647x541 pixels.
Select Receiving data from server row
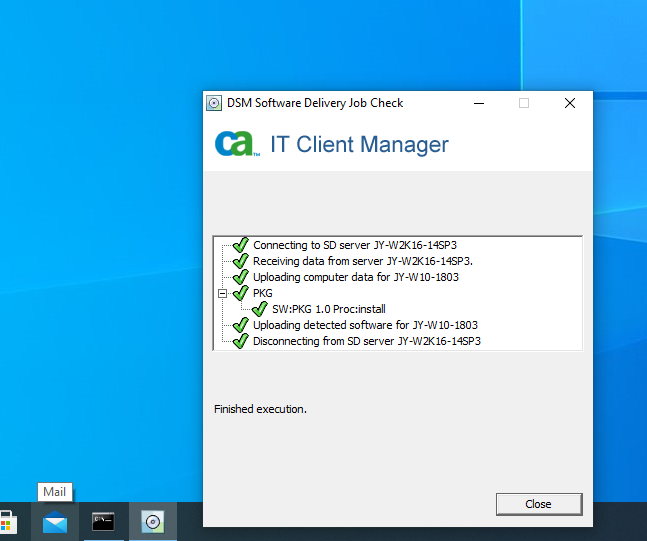point(363,261)
